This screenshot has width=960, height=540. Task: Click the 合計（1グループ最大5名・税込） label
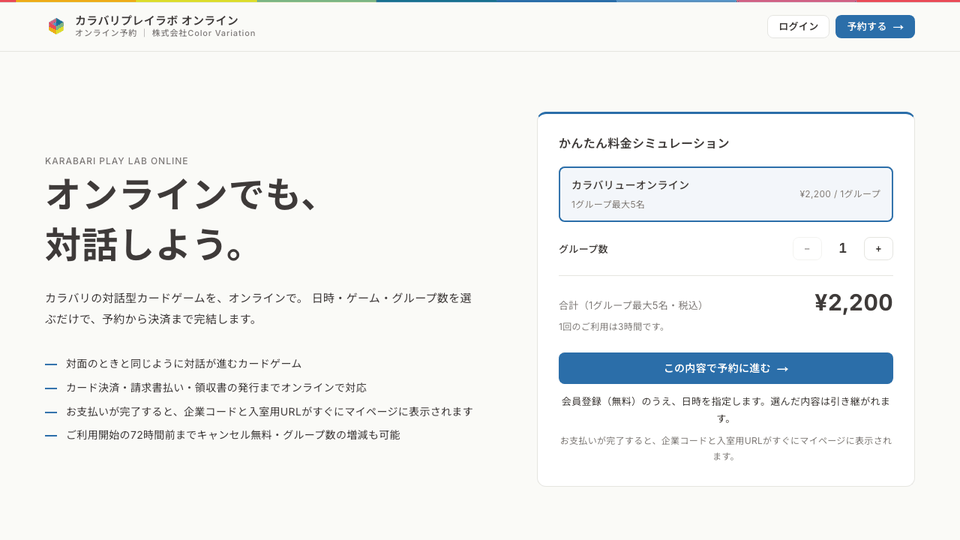click(631, 306)
